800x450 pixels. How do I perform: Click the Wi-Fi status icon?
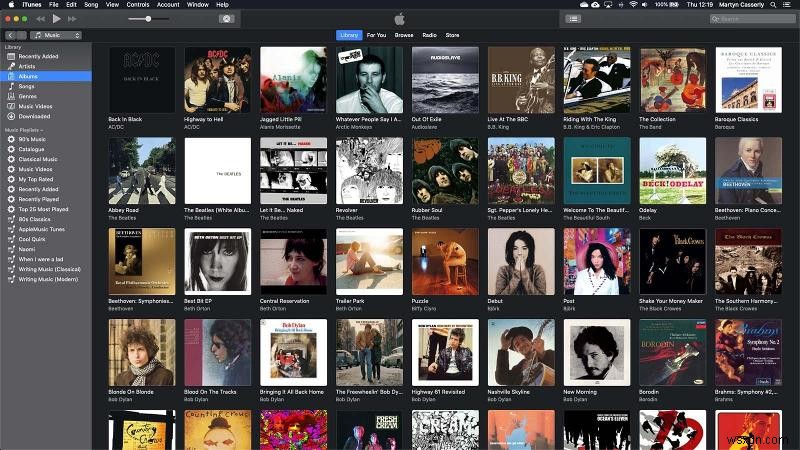point(633,5)
